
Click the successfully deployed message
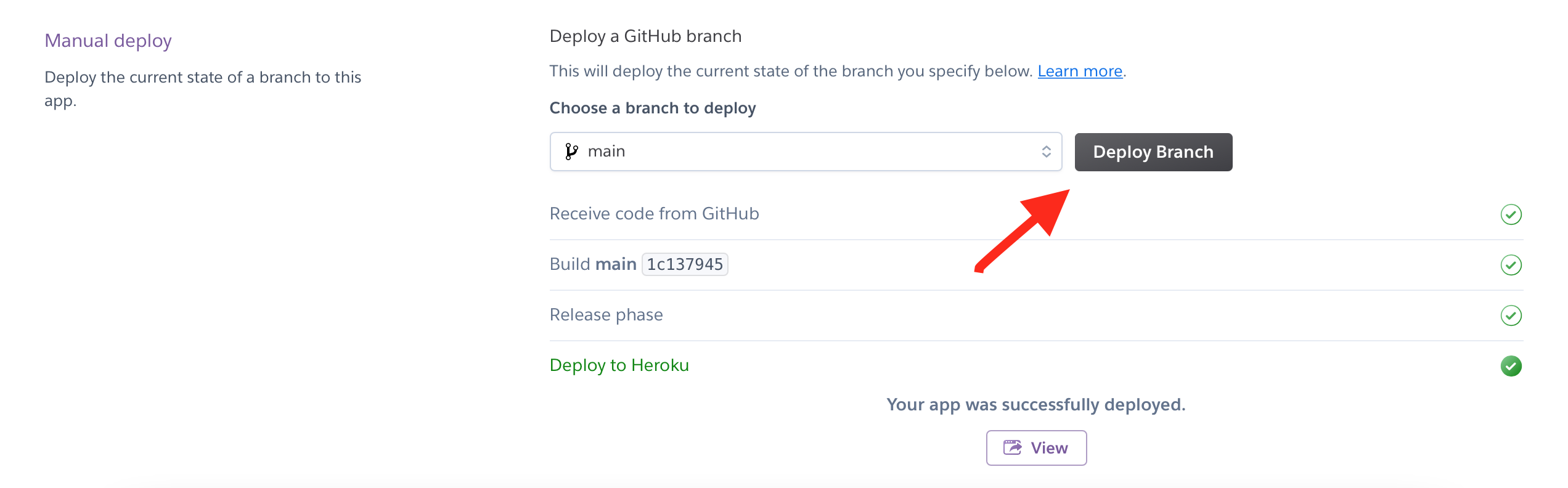pos(1035,405)
